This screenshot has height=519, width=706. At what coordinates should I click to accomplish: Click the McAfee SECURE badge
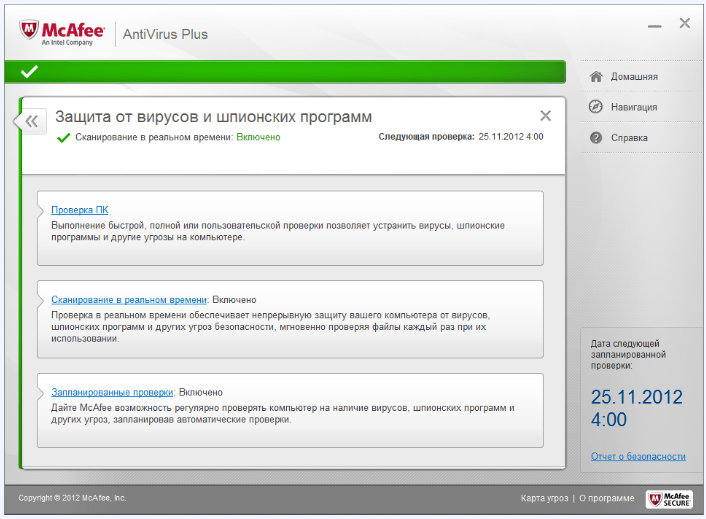tap(669, 499)
